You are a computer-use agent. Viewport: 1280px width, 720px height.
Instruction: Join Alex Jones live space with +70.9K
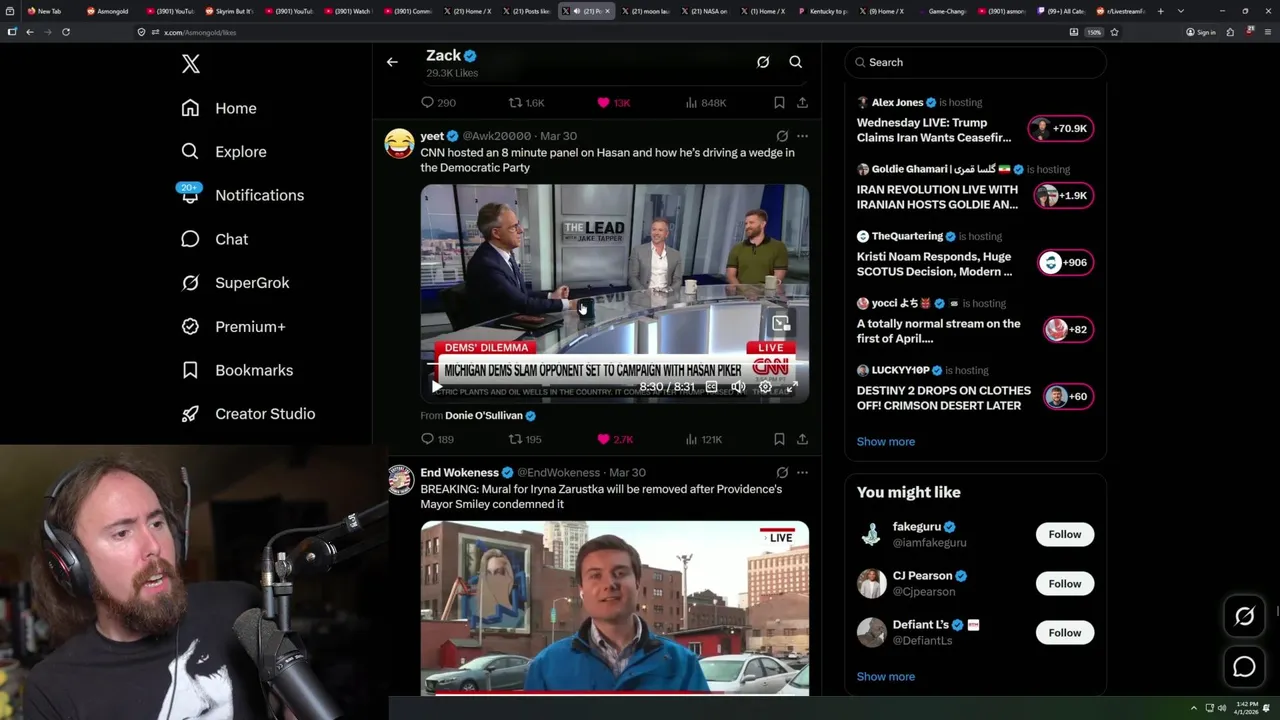tap(1061, 128)
